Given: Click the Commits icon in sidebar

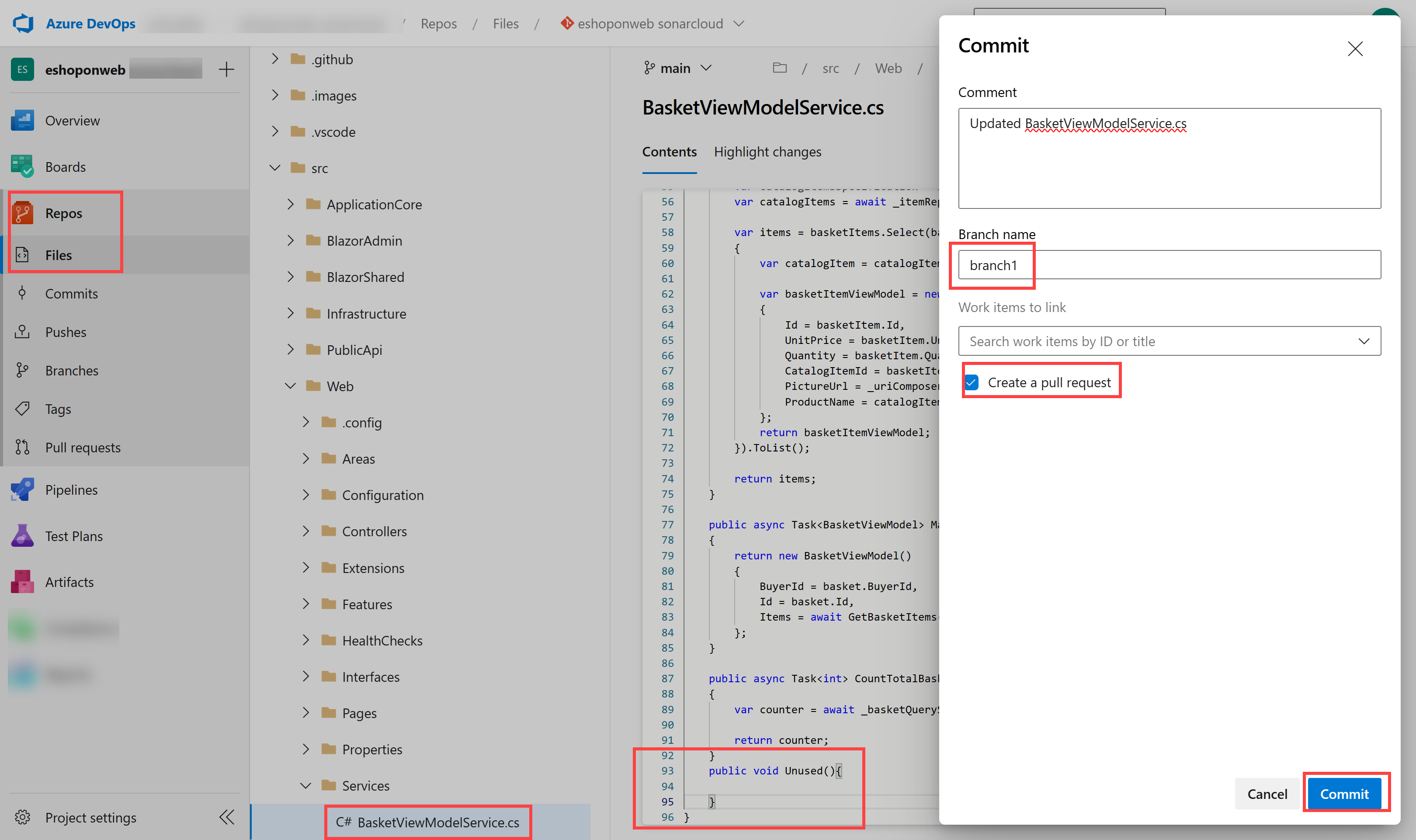Looking at the screenshot, I should 22,293.
